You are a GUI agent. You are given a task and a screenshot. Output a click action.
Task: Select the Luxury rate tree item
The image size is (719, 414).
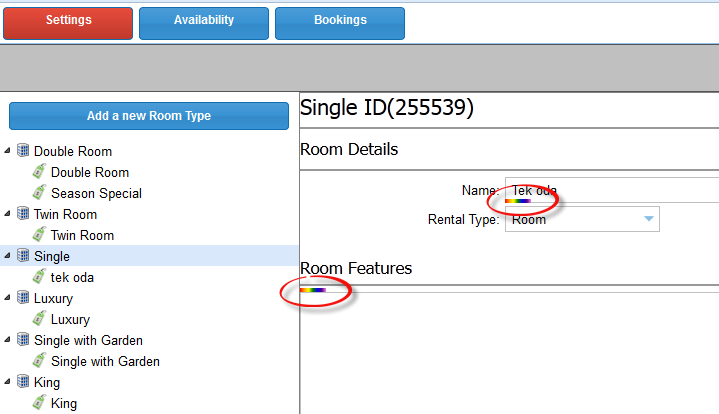point(70,319)
